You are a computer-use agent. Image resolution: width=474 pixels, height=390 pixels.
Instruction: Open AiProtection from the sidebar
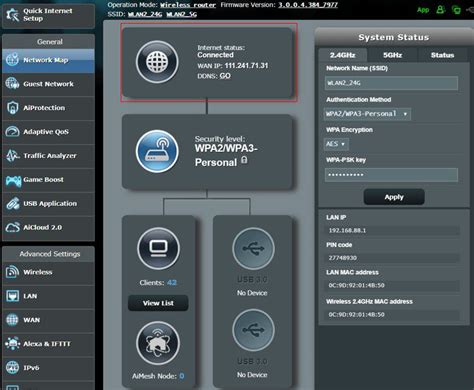48,108
